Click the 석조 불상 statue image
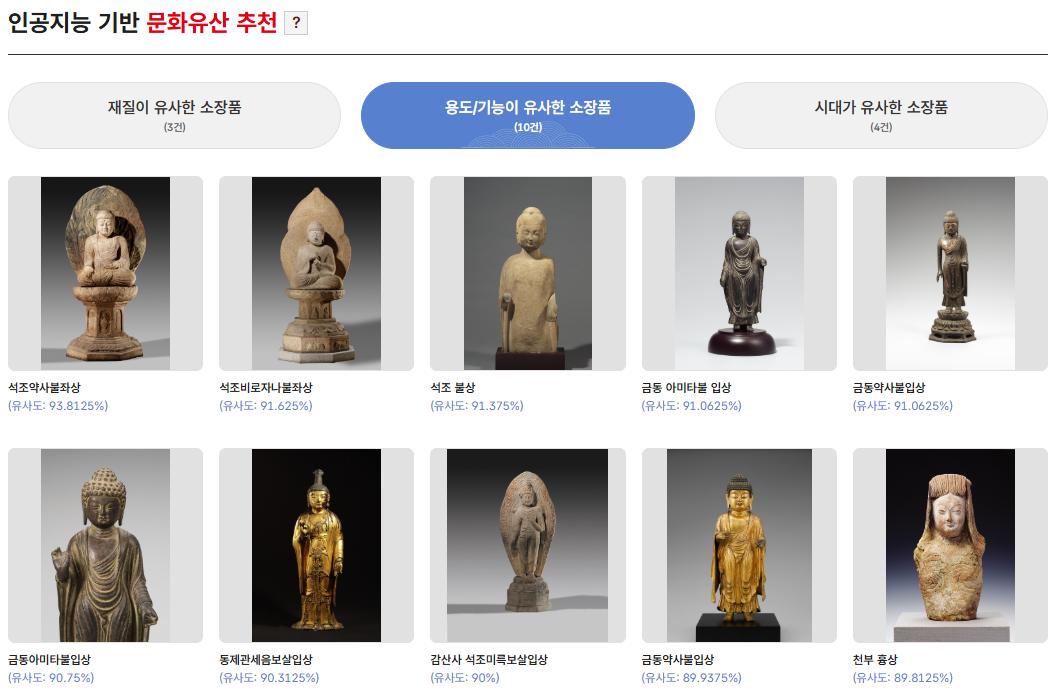Viewport: 1061px width, 696px height. click(528, 273)
